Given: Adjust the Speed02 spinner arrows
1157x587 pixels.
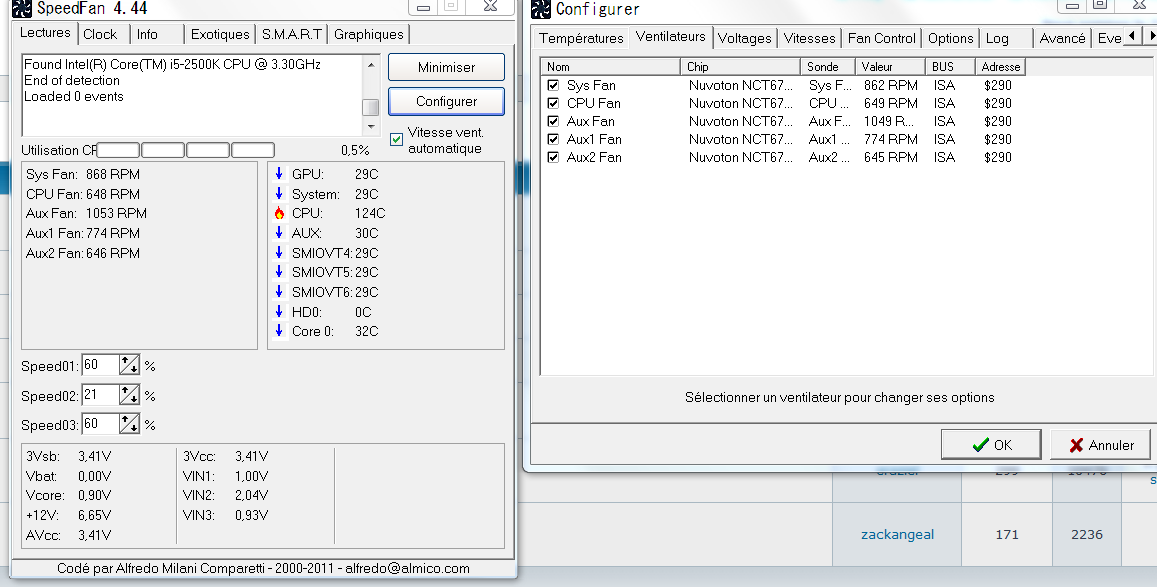Looking at the screenshot, I should (129, 395).
